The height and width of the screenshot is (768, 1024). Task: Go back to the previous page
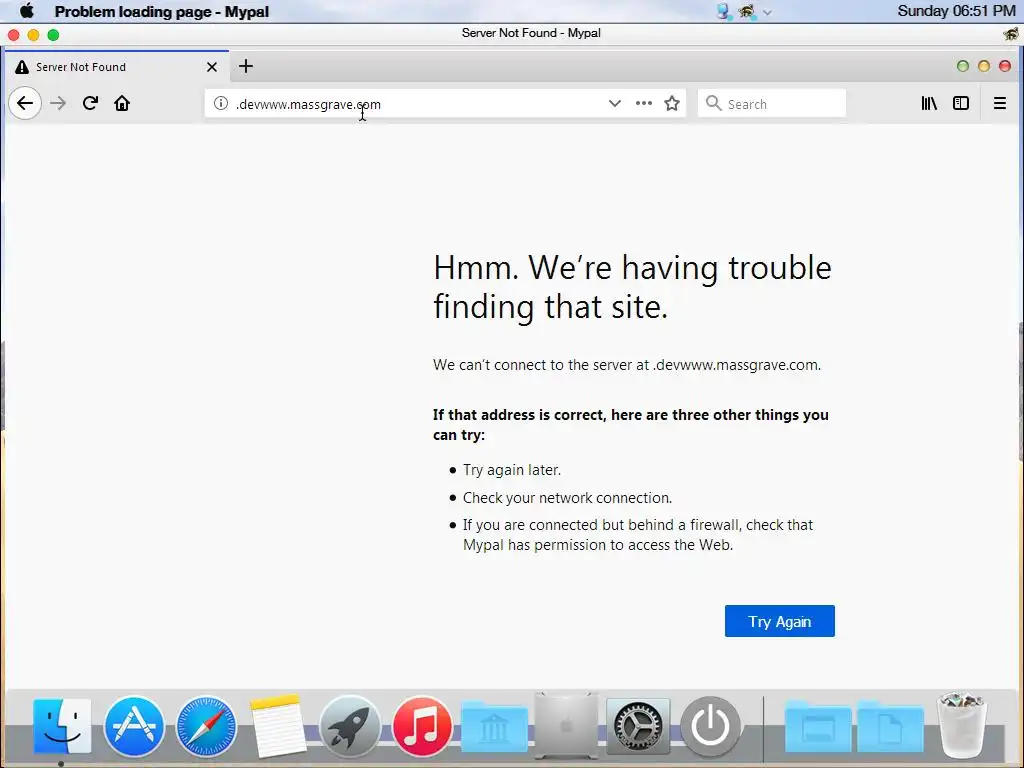point(25,103)
